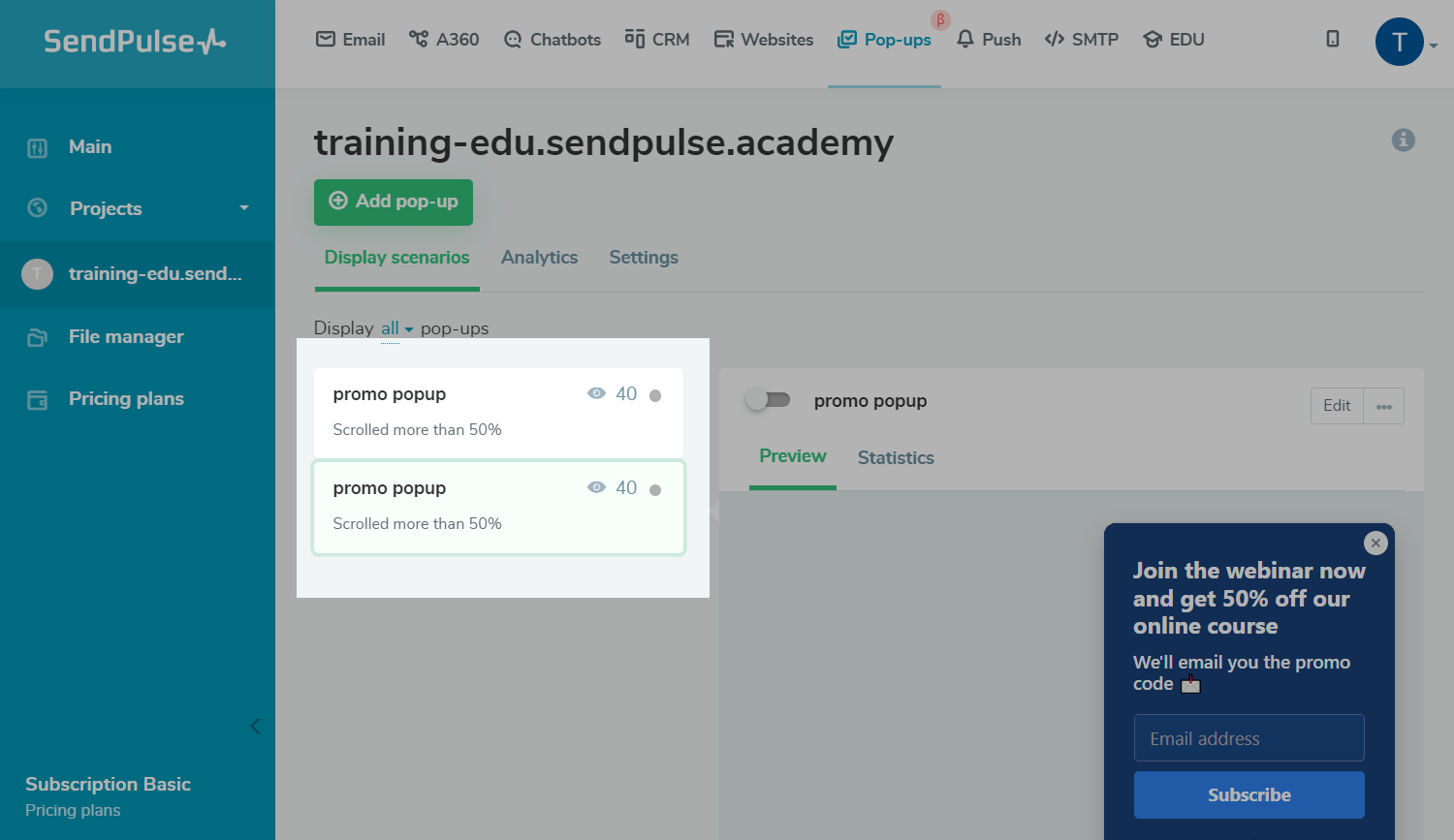
Task: Open the three-dots more options menu
Action: tap(1384, 406)
